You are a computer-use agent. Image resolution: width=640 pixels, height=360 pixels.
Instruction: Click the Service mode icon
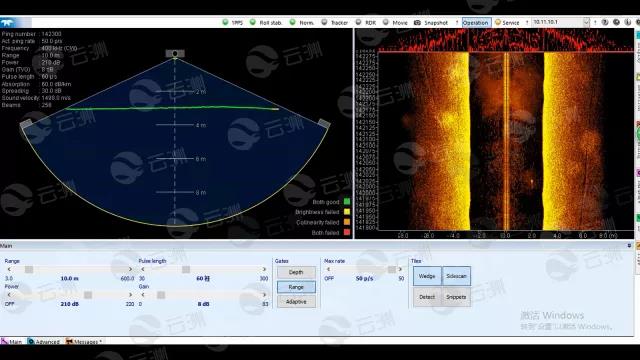tap(498, 22)
